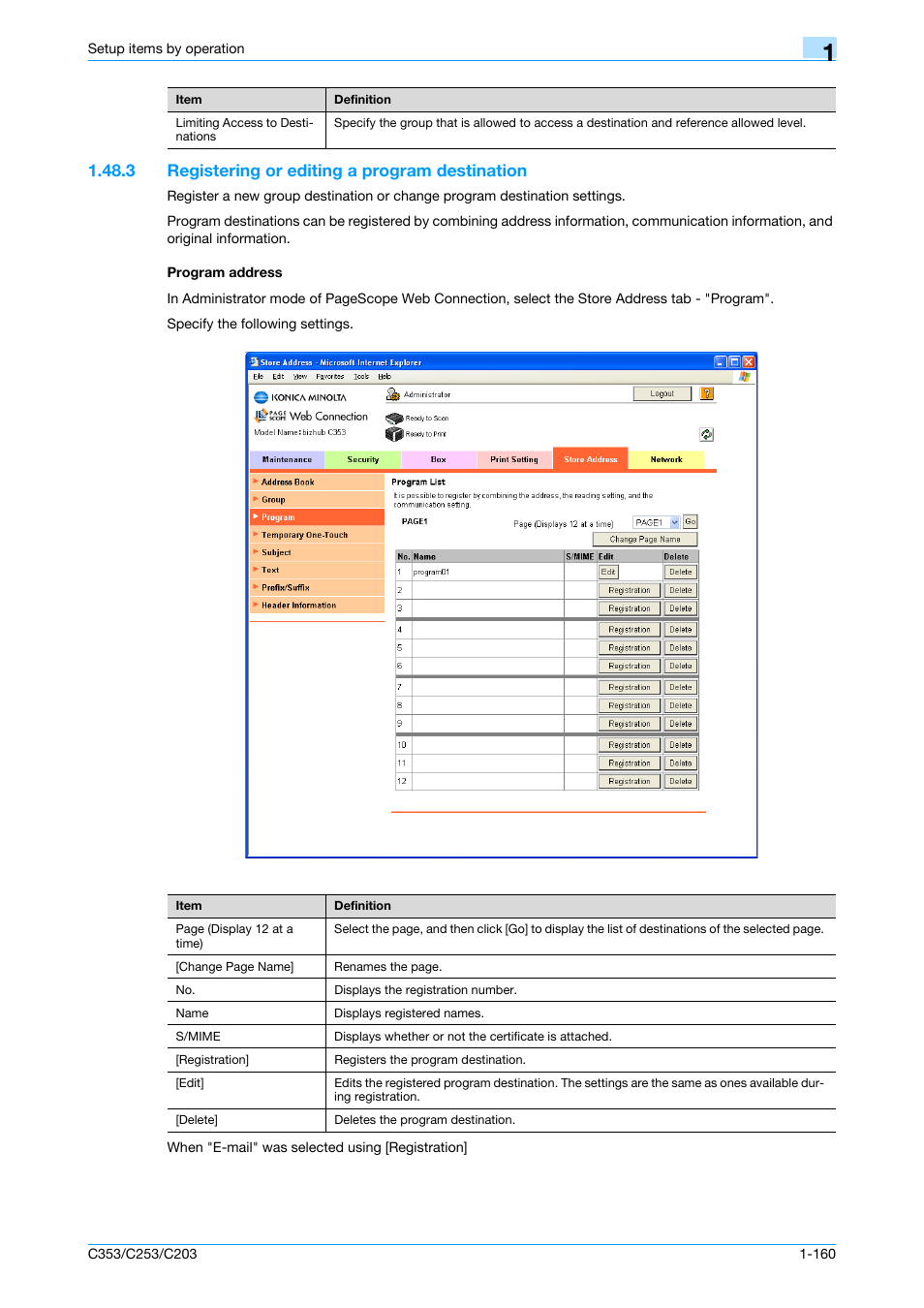The height and width of the screenshot is (1308, 924).
Task: Click the Administrator user icon
Action: [x=393, y=394]
